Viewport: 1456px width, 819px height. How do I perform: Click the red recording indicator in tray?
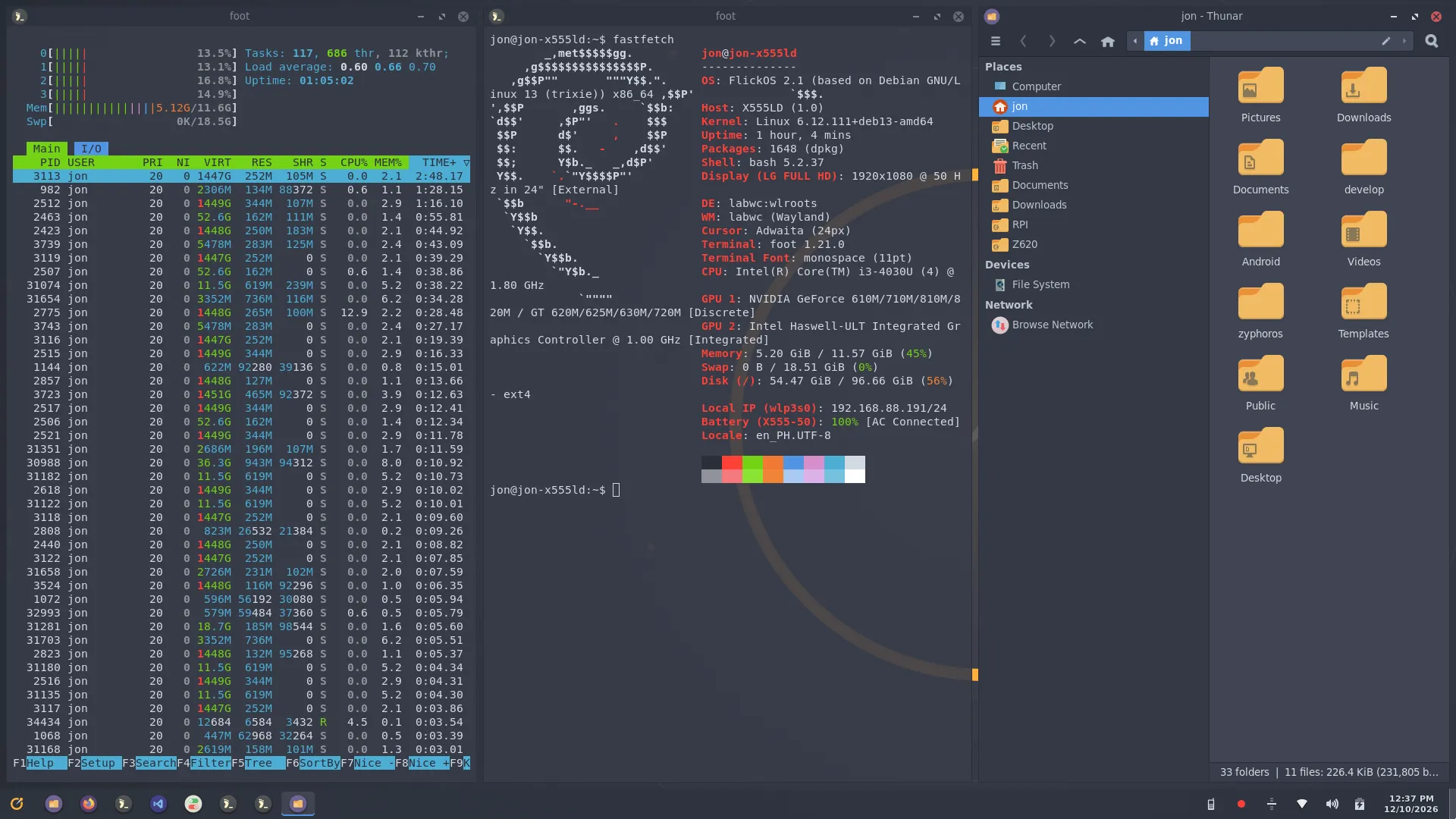[x=1241, y=804]
